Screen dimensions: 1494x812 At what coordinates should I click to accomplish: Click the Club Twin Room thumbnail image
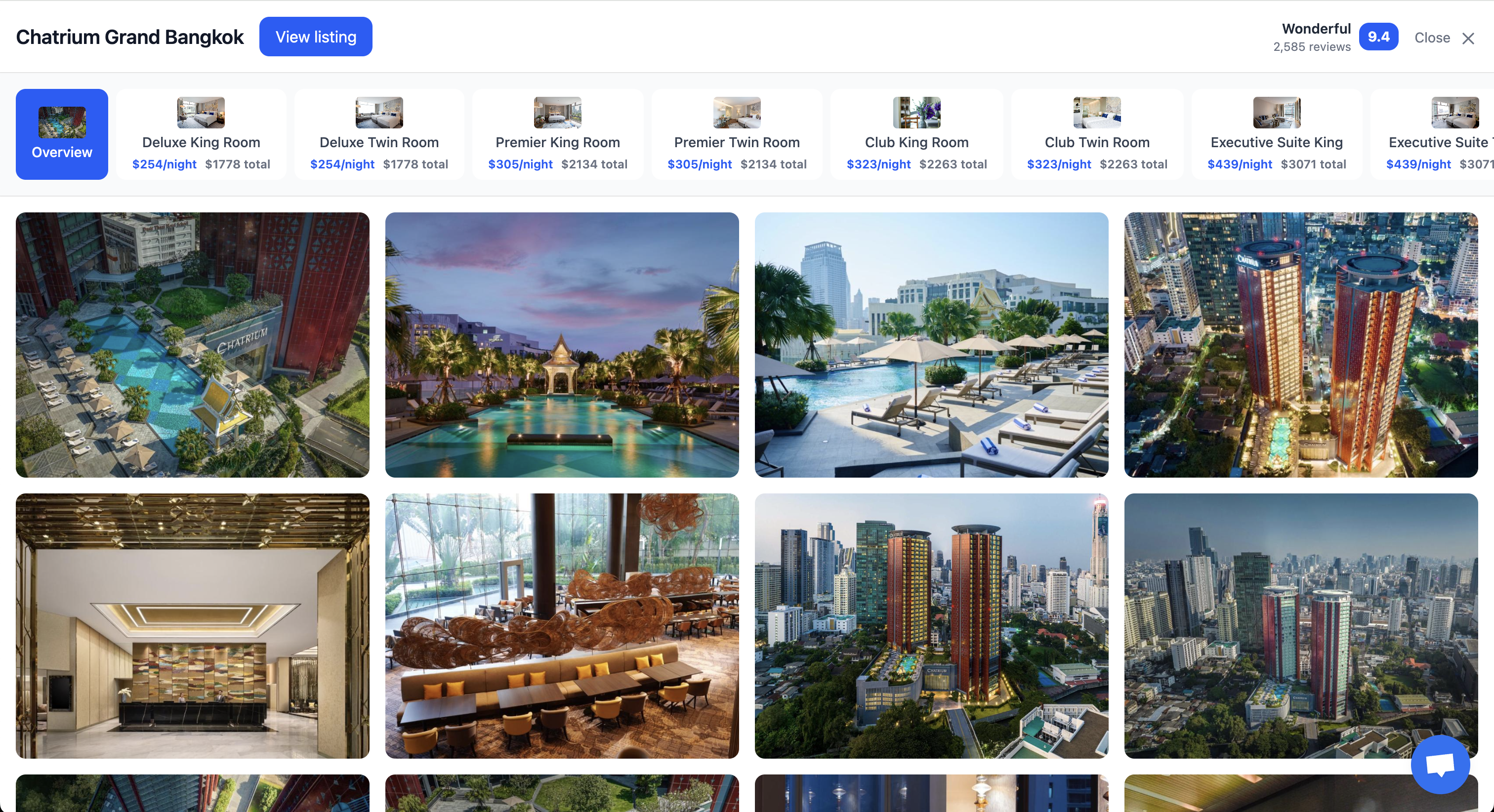click(x=1097, y=113)
